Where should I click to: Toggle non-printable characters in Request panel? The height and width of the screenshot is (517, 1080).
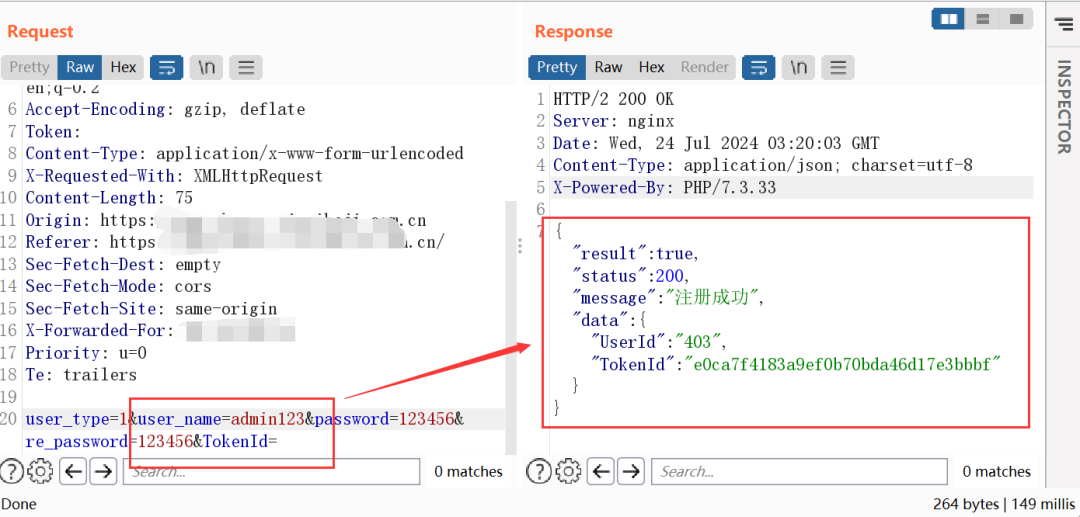[206, 67]
